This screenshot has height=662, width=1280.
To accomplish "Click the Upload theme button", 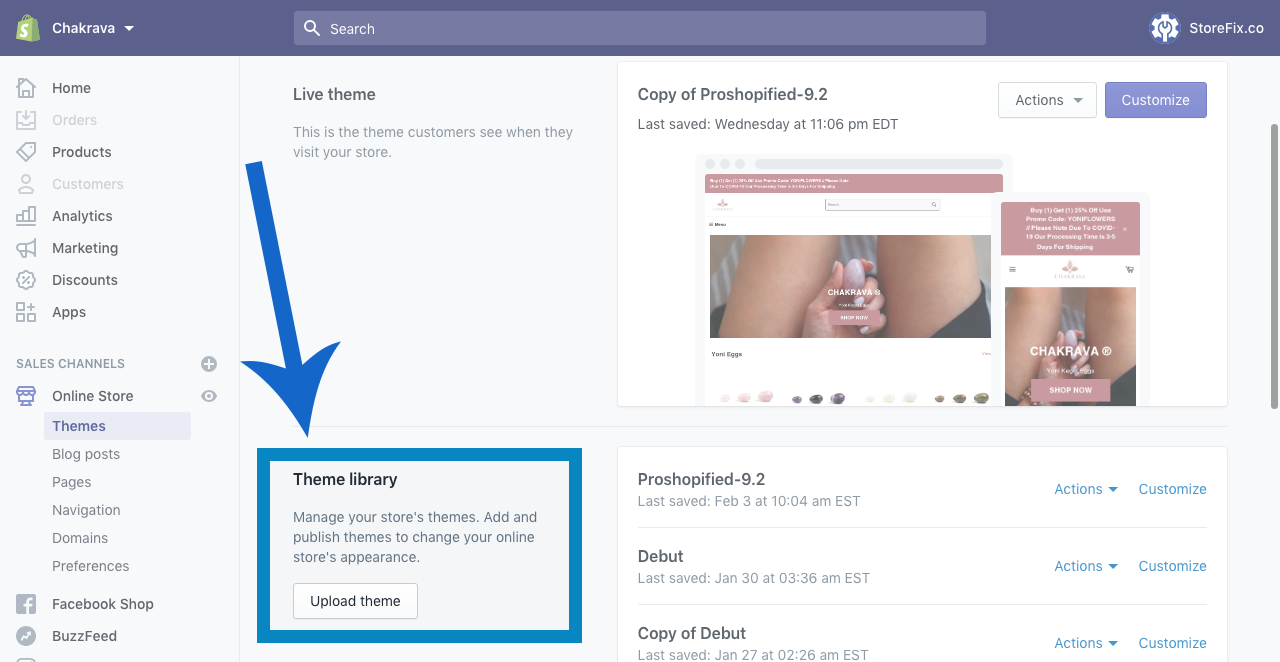I will [x=355, y=601].
